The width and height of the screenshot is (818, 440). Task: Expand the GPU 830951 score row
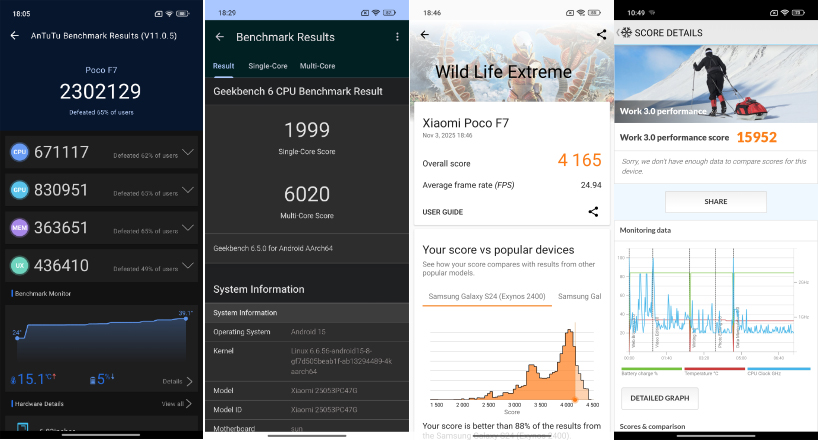188,190
